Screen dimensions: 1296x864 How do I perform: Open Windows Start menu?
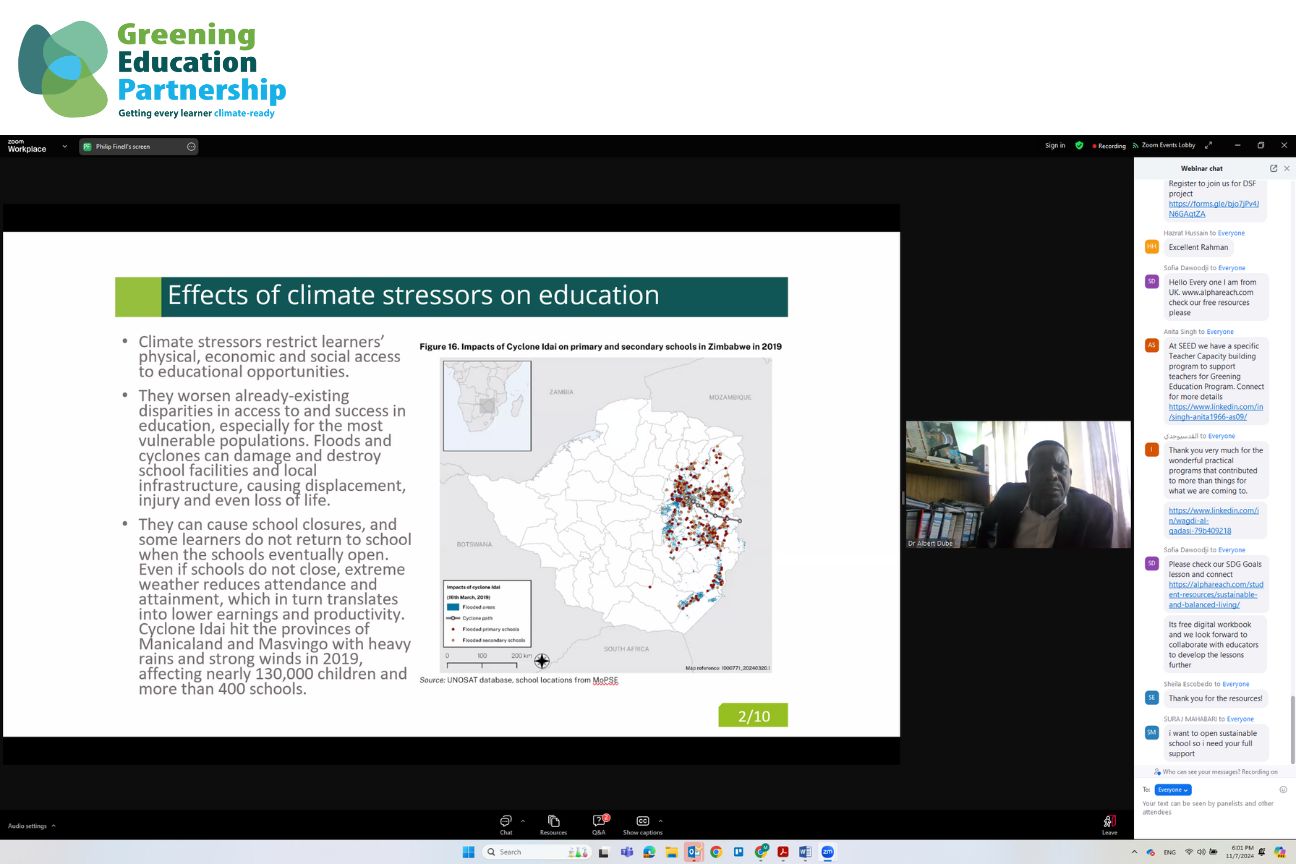coord(467,852)
